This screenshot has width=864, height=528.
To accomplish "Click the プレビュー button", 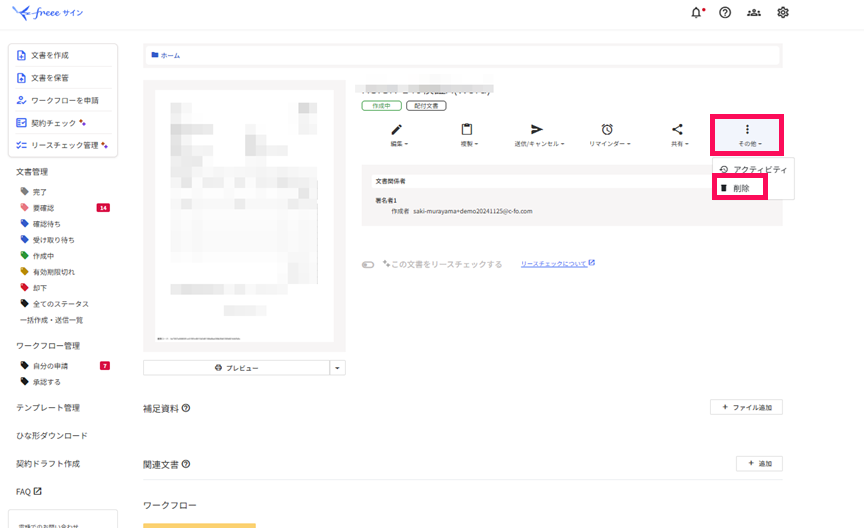I will click(236, 368).
